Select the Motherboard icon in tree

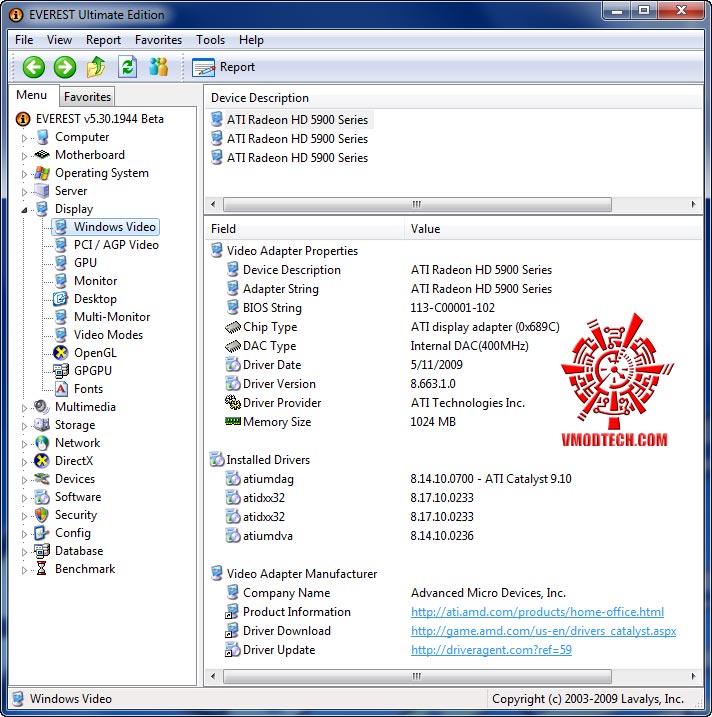pos(42,155)
